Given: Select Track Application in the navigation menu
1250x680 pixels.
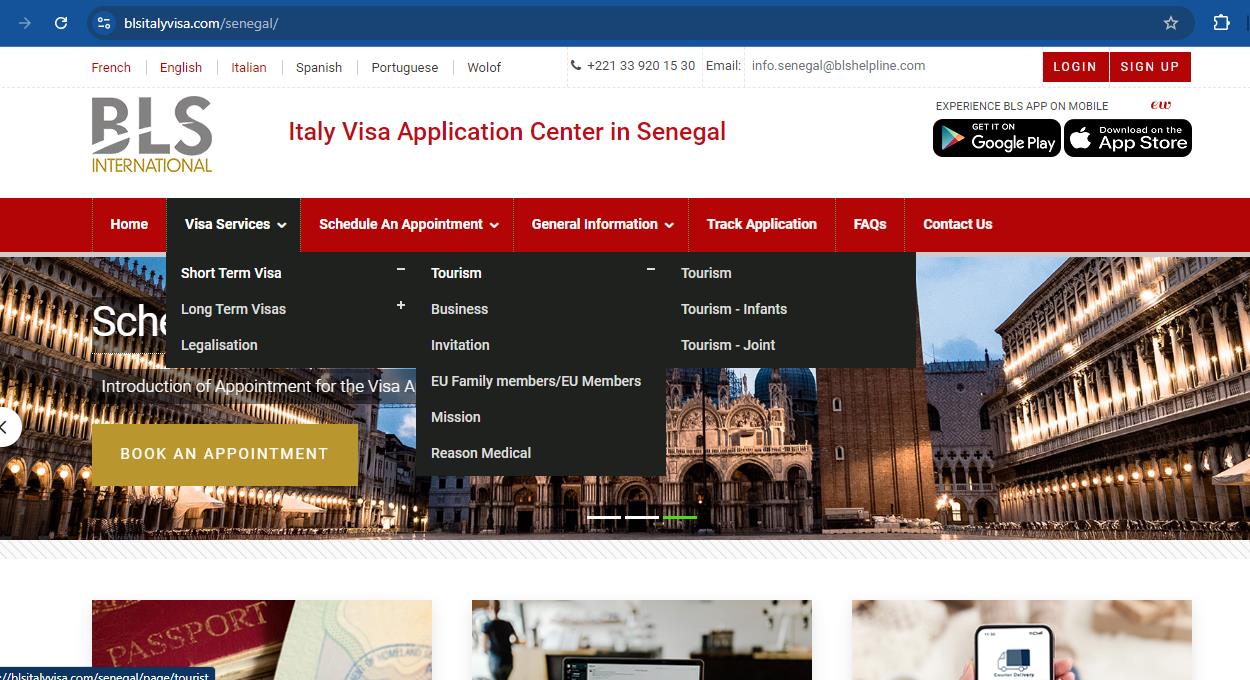Looking at the screenshot, I should tap(762, 224).
